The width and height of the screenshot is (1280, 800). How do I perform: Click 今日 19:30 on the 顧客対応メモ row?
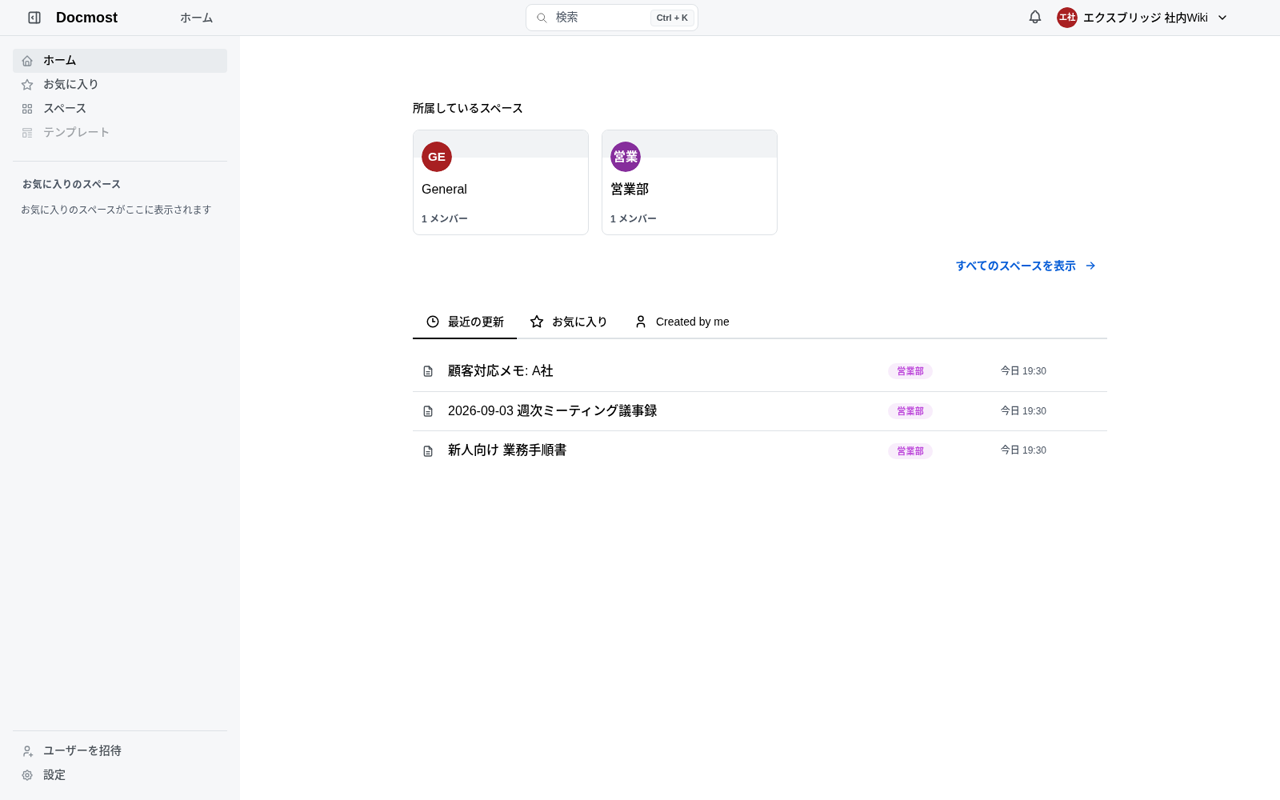pyautogui.click(x=1023, y=371)
